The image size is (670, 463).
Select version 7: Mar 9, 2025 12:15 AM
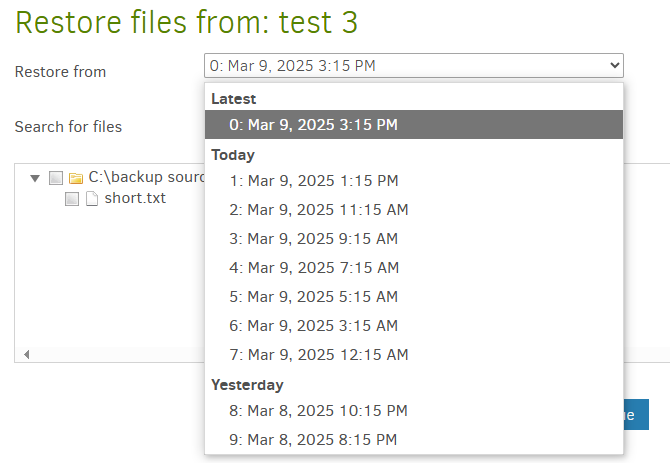(414, 355)
